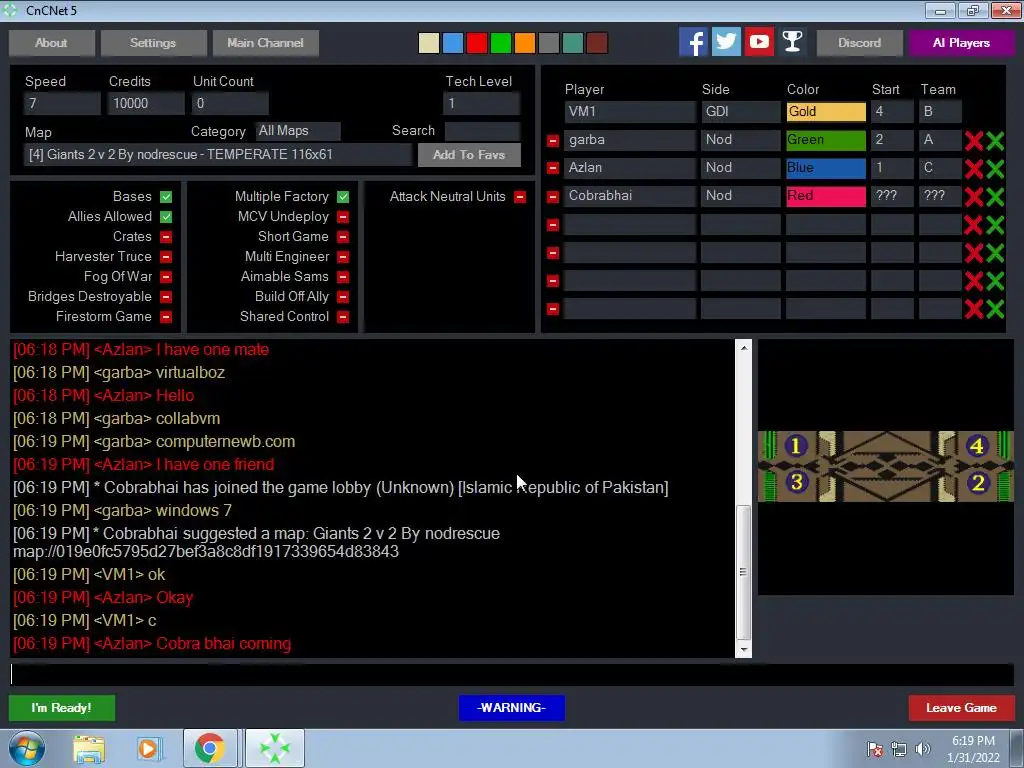The width and height of the screenshot is (1024, 768).
Task: Enable the Crates option
Action: [166, 237]
